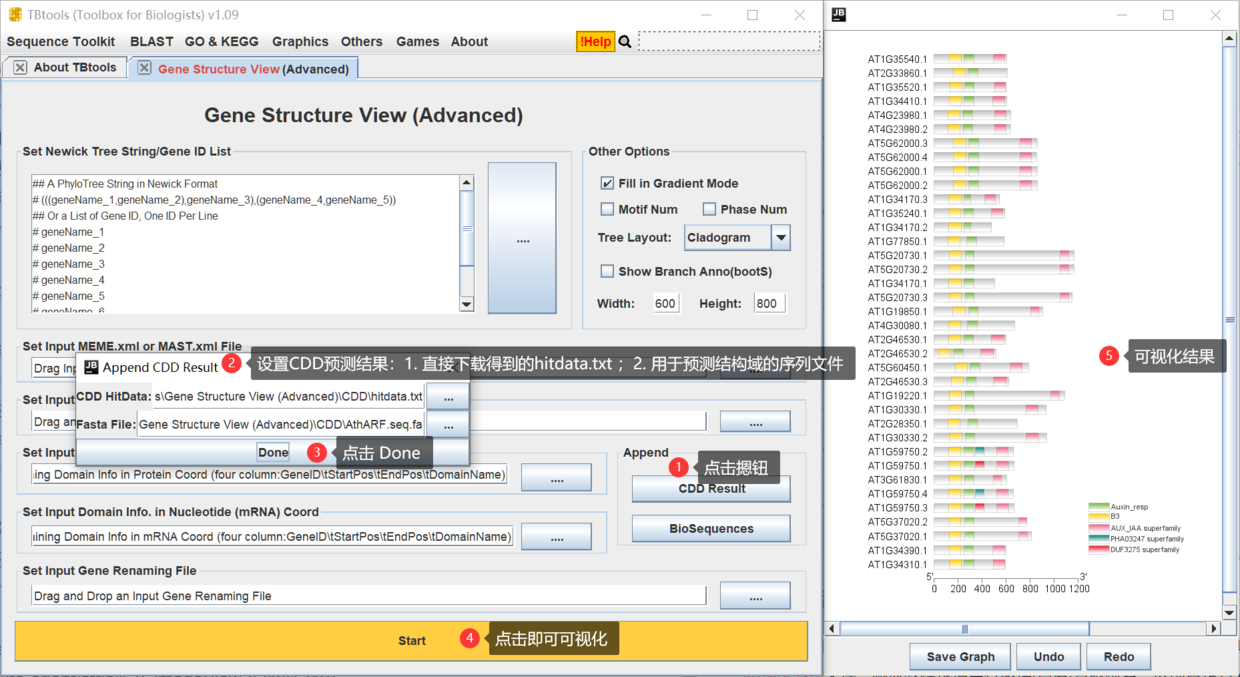Open the Sequence Toolkit menu
1240x677 pixels.
pyautogui.click(x=61, y=41)
